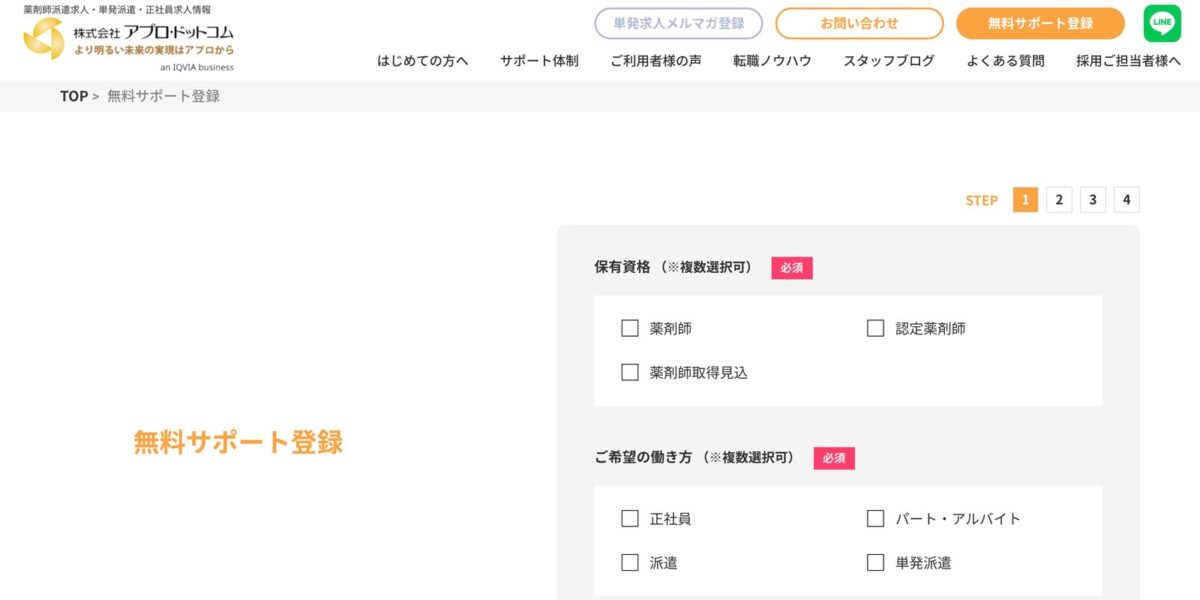Open よくある質問 page
1200x600 pixels.
(x=1006, y=61)
